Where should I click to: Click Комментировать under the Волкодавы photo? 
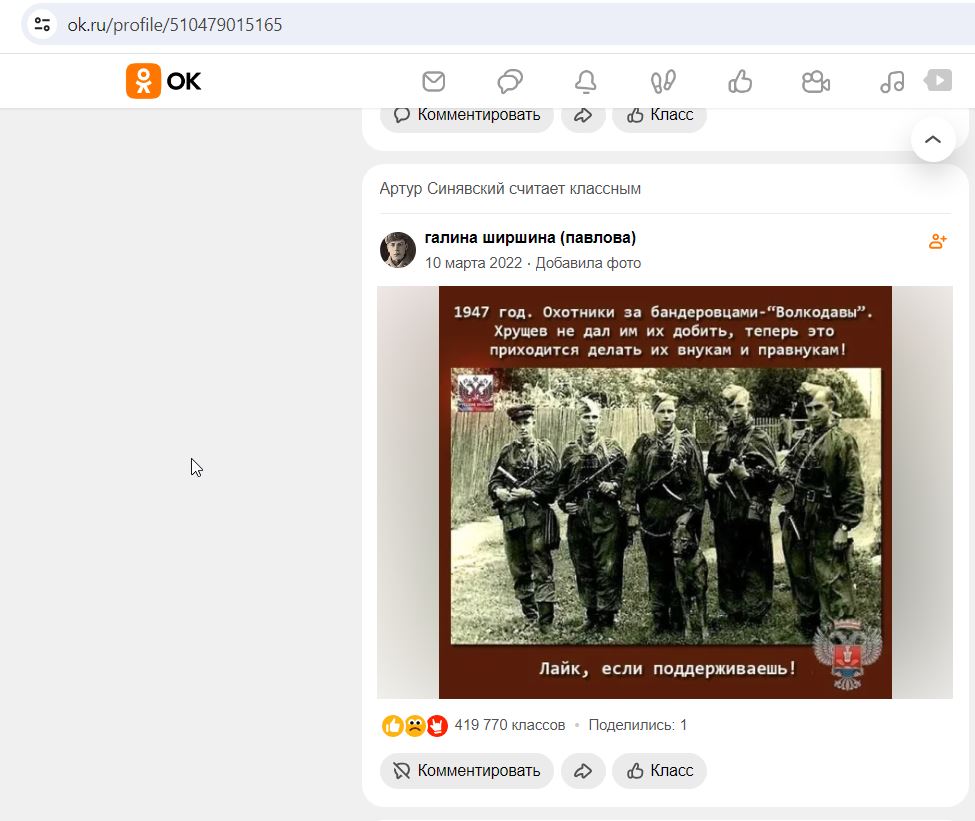tap(466, 771)
